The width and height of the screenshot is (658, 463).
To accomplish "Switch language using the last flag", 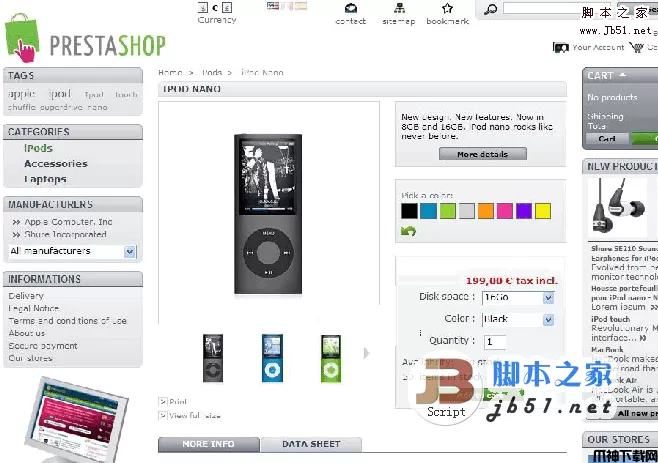I will click(301, 5).
